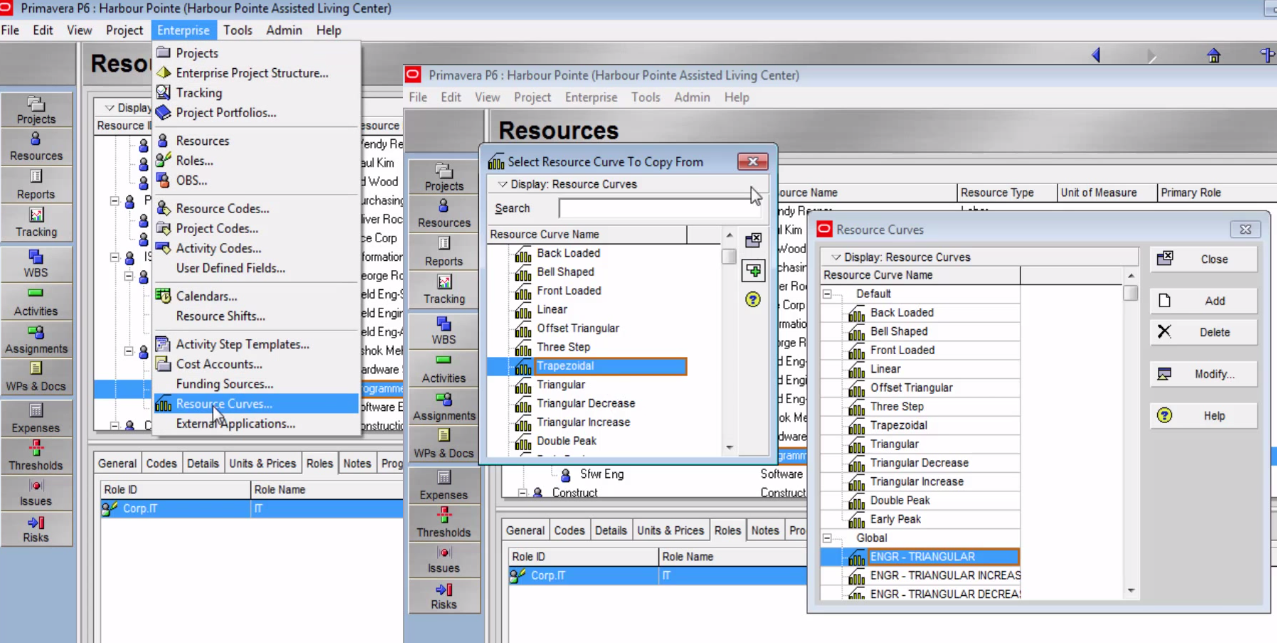Viewport: 1277px width, 643px height.
Task: Collapse the Global group in Resource Curves
Action: click(826, 537)
